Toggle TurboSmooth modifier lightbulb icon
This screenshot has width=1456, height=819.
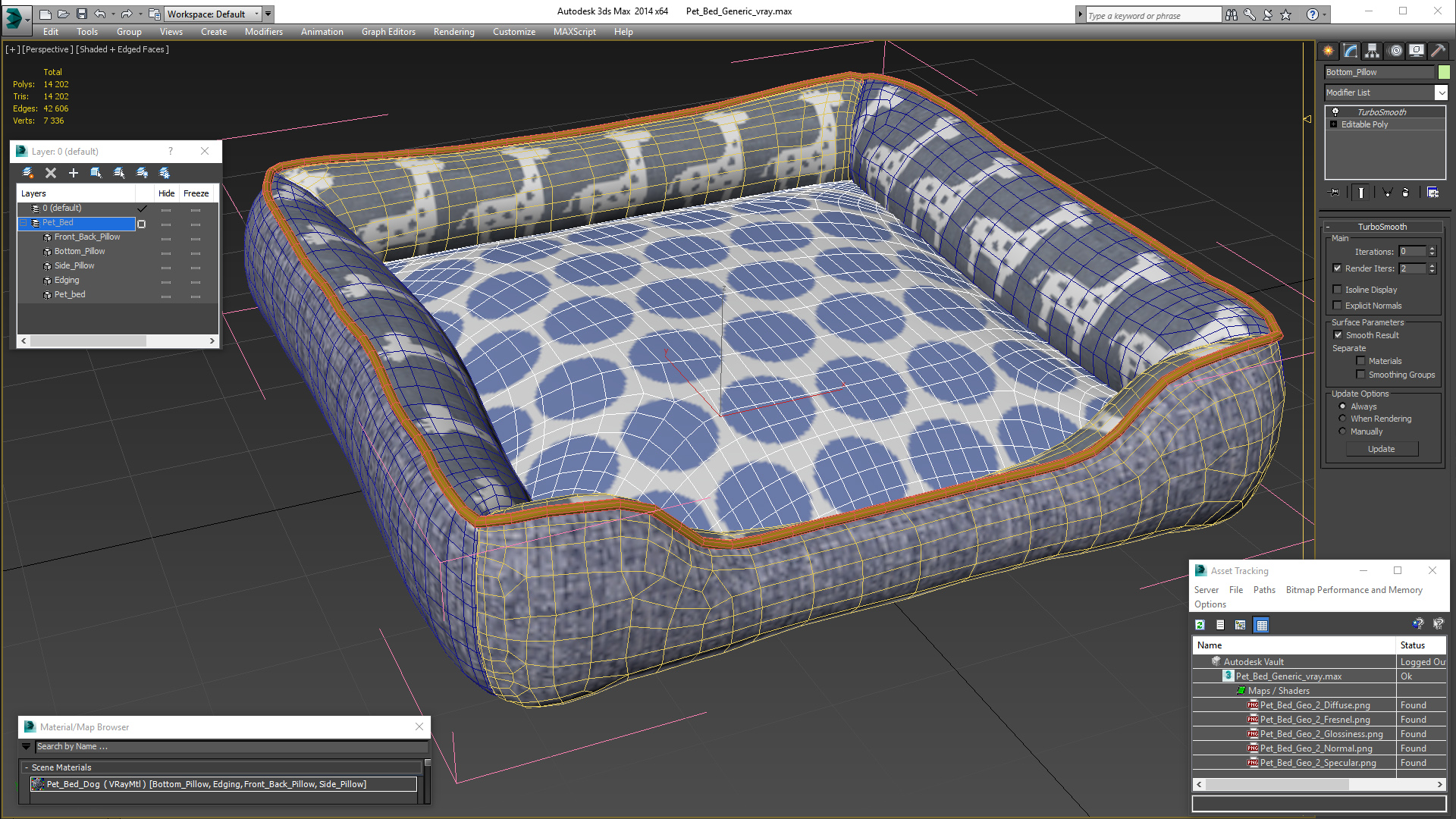1335,112
